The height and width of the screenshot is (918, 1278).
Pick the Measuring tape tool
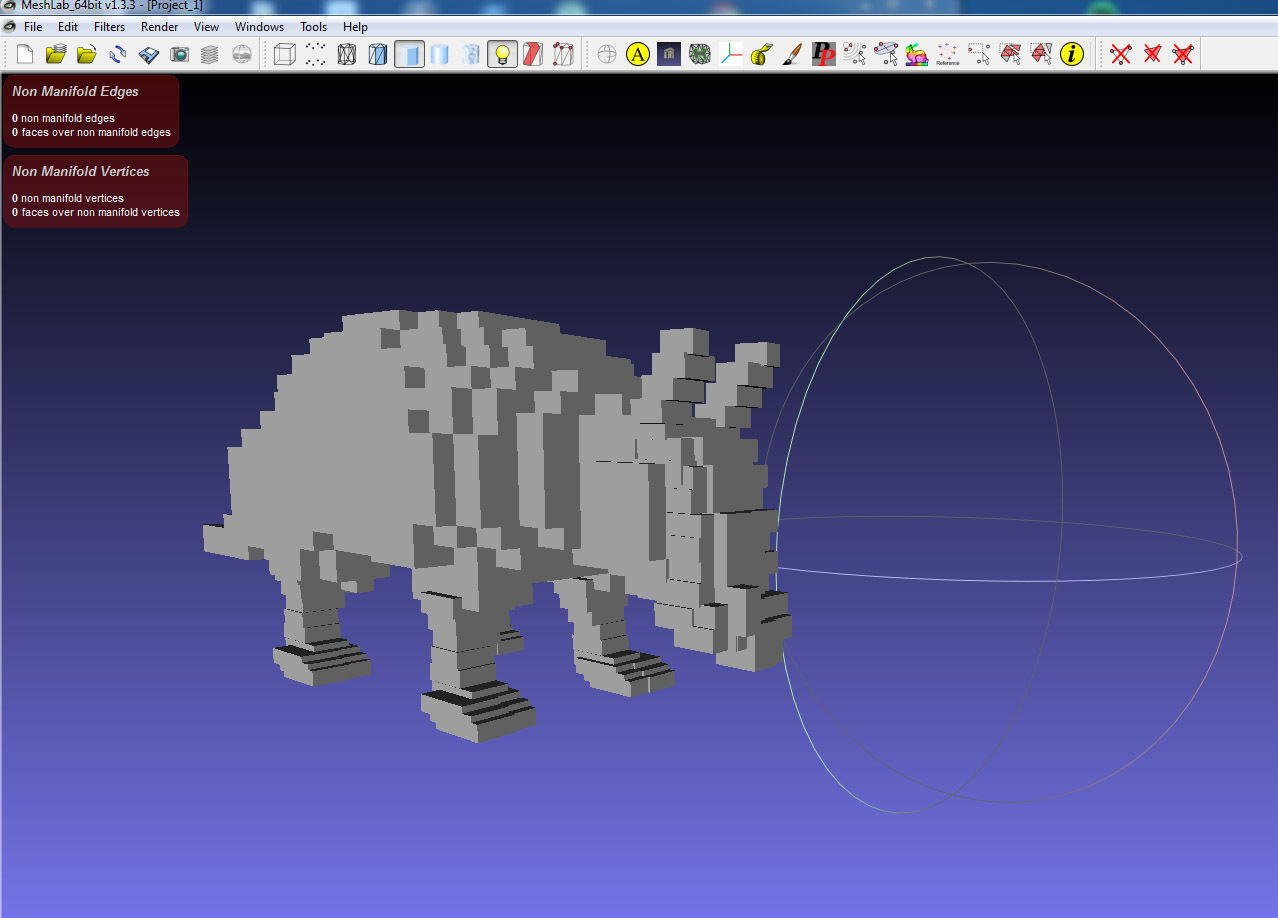pyautogui.click(x=762, y=54)
